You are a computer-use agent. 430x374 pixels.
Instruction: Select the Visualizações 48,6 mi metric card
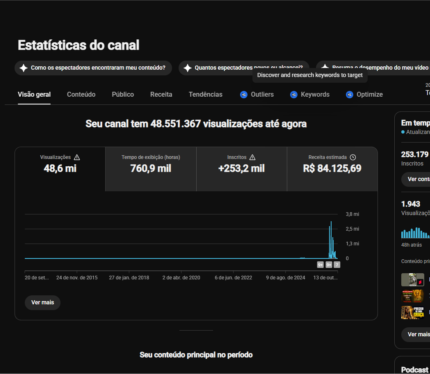(x=60, y=169)
